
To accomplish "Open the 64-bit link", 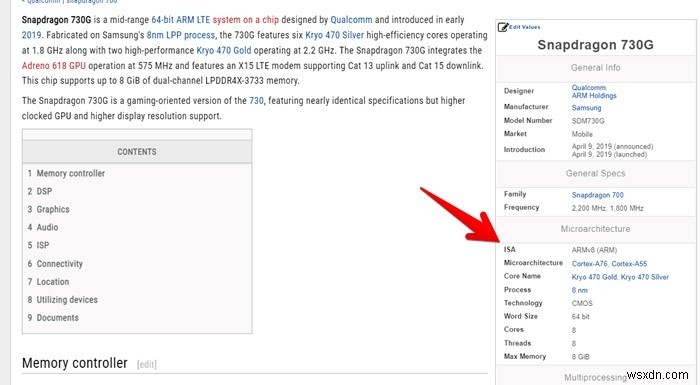I will (x=162, y=20).
